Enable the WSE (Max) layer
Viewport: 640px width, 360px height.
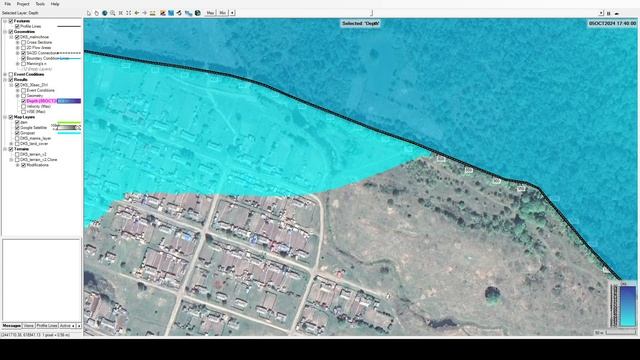[23, 111]
